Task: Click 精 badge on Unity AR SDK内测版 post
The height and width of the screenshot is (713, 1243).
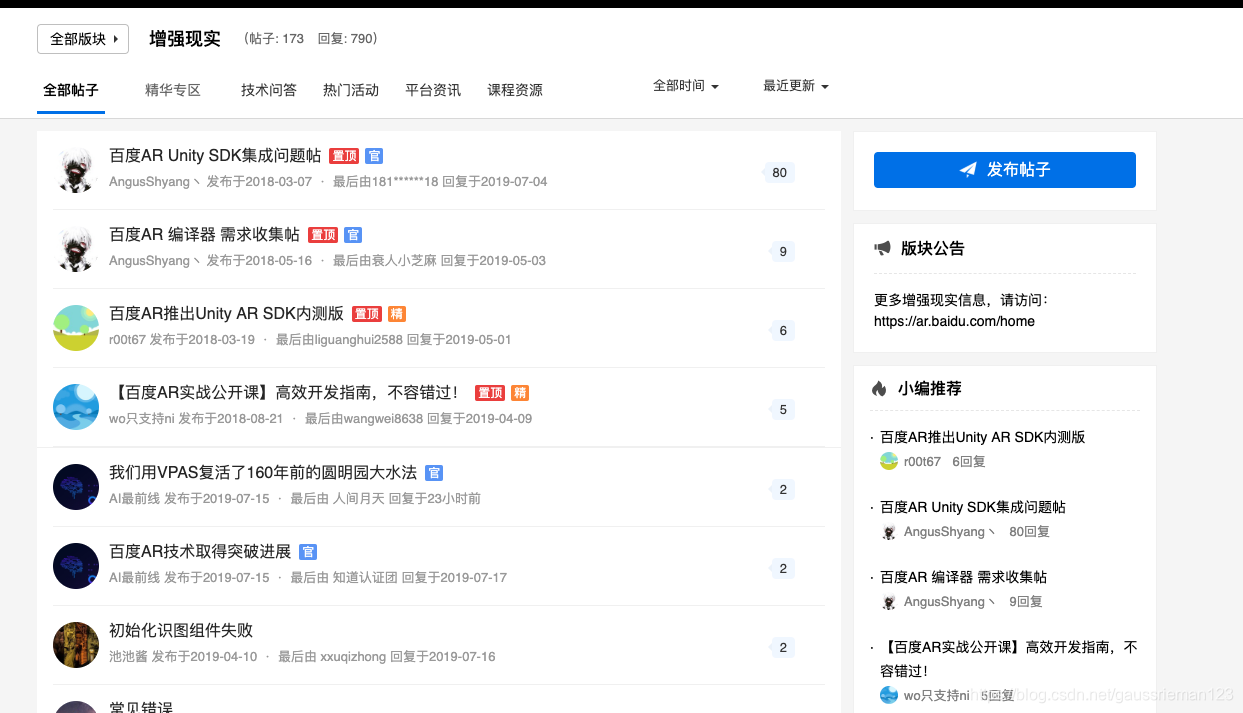Action: [396, 314]
